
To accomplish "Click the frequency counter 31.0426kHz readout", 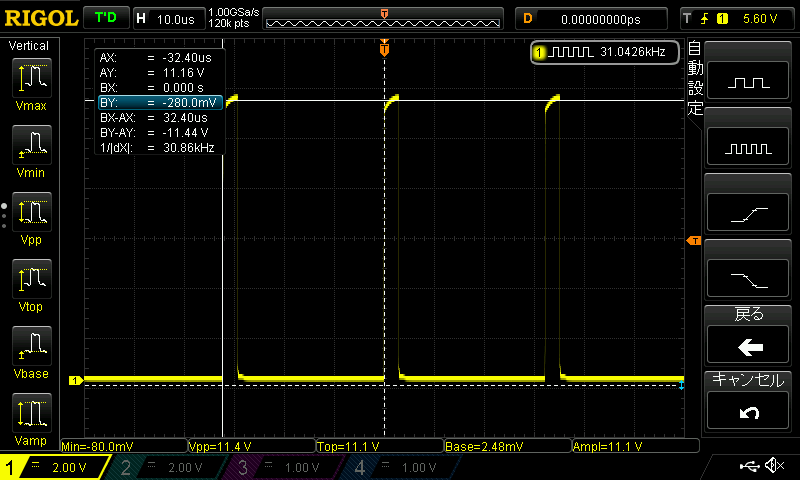I will click(605, 52).
